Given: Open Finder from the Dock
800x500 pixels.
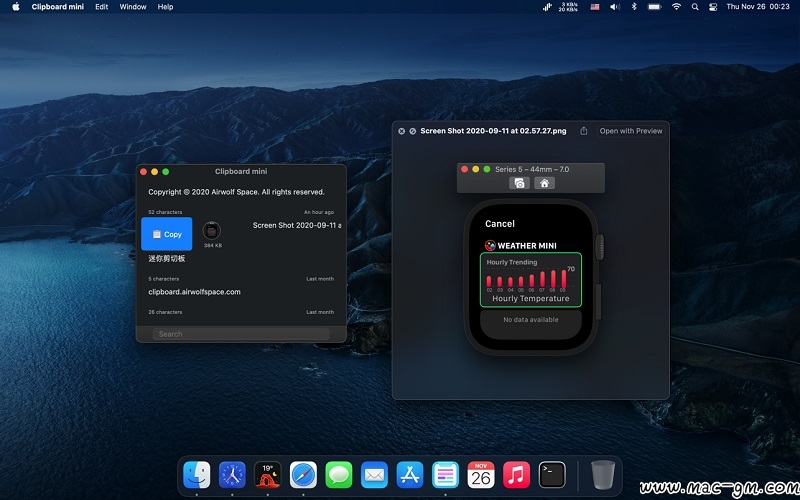Looking at the screenshot, I should [x=196, y=475].
